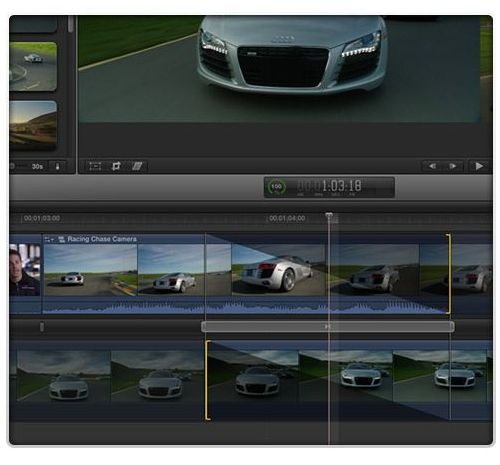This screenshot has width=500, height=465.
Task: Select the aerial race track thumbnail
Action: pyautogui.click(x=33, y=66)
